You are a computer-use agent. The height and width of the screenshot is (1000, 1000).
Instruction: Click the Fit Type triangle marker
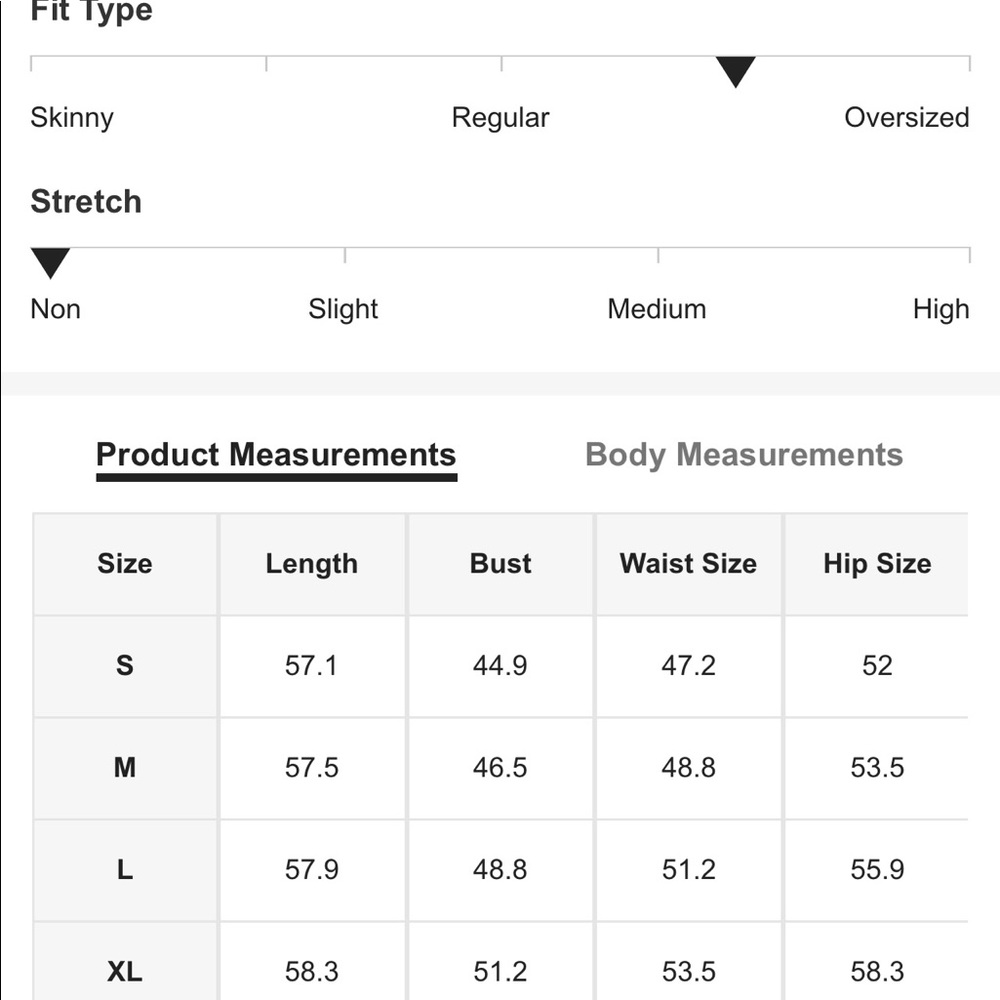tap(735, 72)
